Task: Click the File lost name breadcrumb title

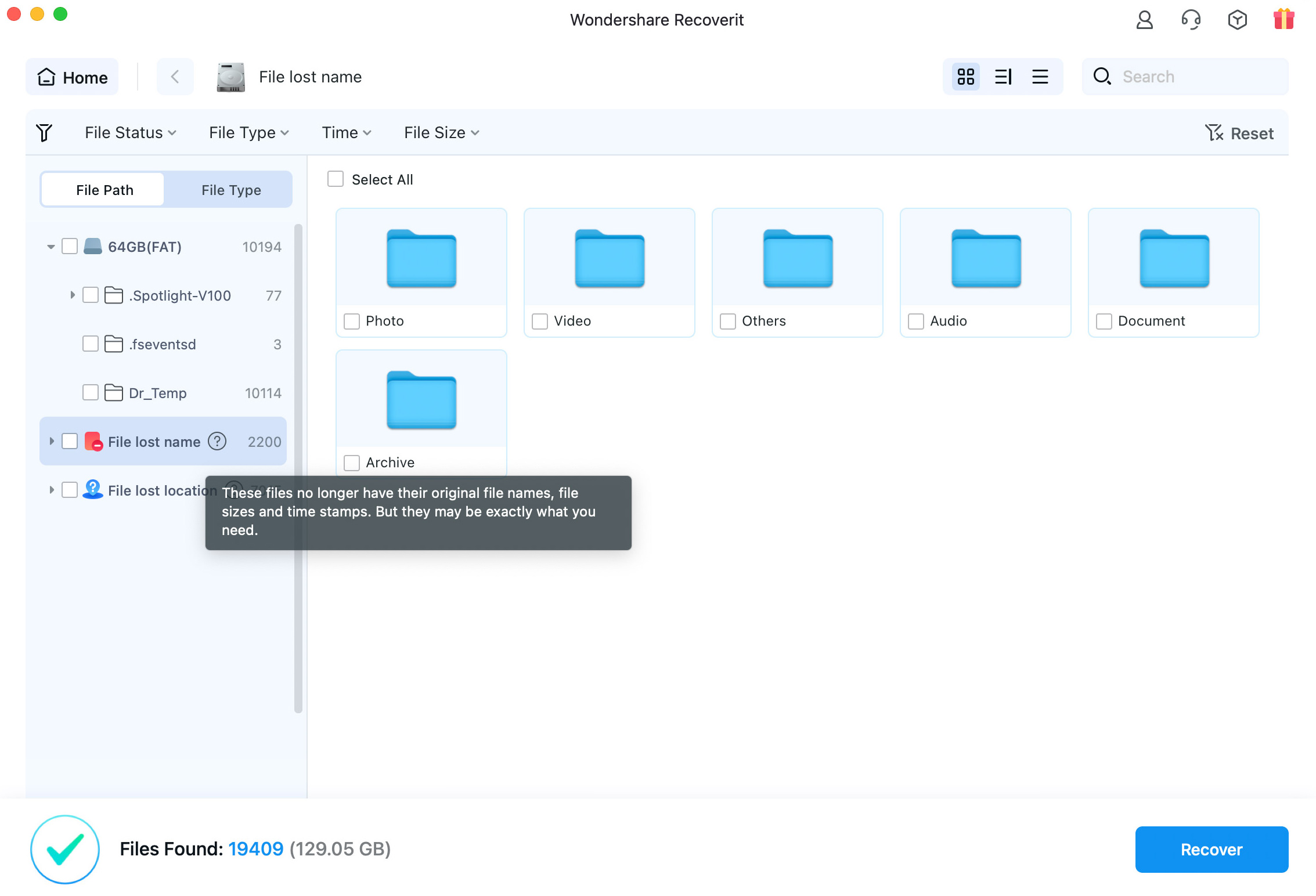Action: tap(310, 77)
